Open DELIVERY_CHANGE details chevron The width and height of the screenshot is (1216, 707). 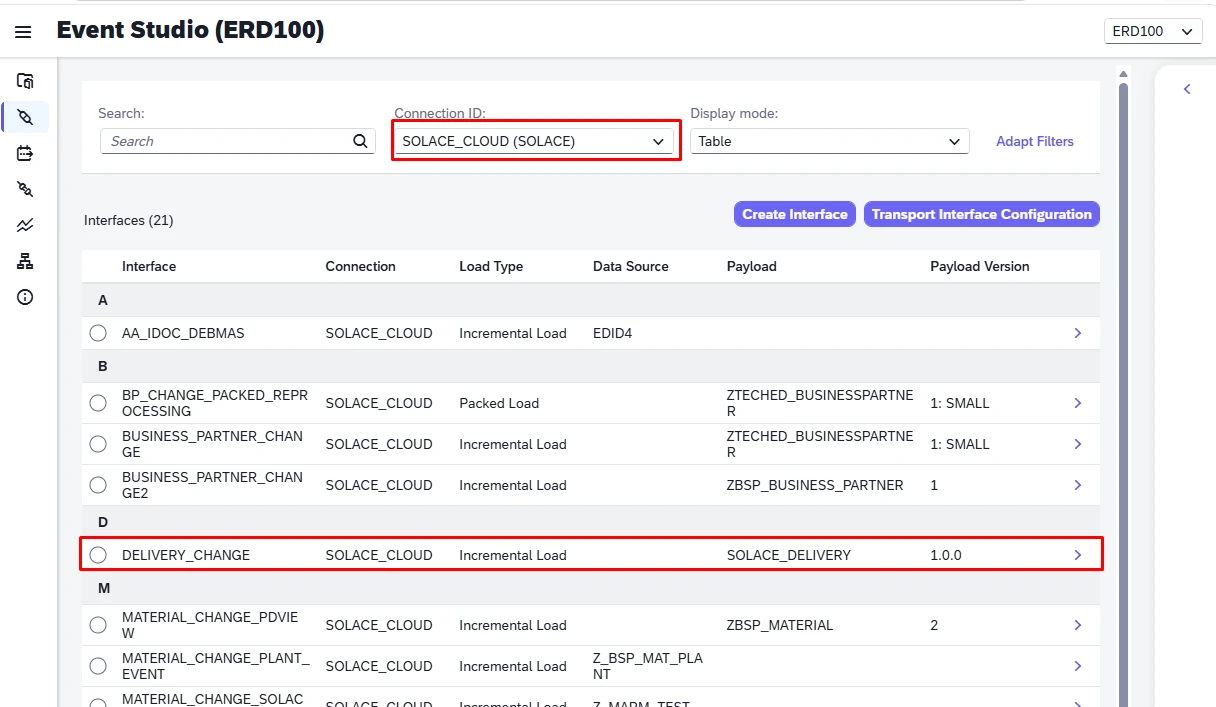pos(1078,555)
